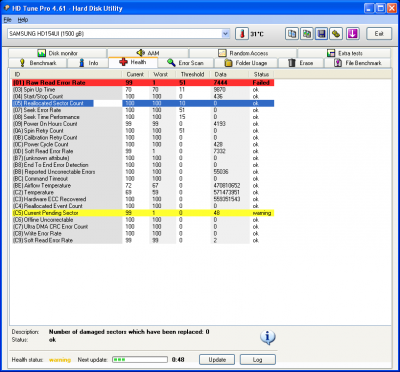Click the copy text to clipboard icon
Screen dimensions: 400x372
click(x=292, y=34)
